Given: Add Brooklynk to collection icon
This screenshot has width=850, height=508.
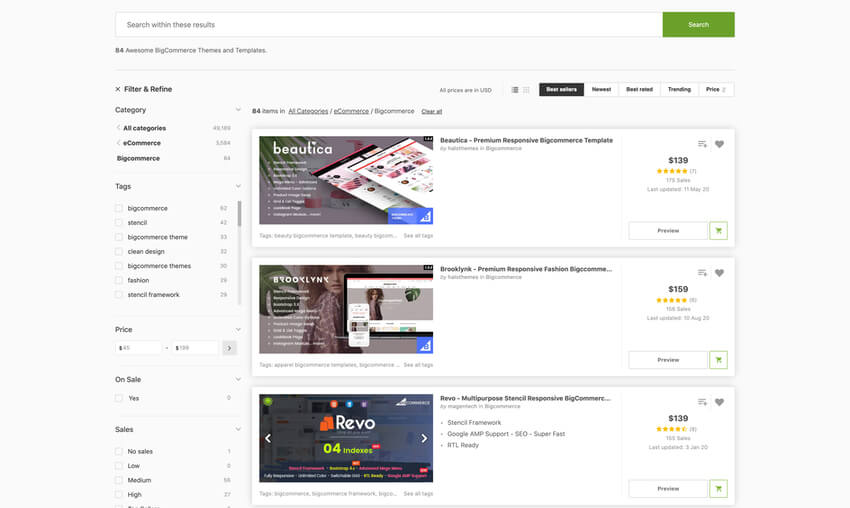Looking at the screenshot, I should tap(702, 273).
